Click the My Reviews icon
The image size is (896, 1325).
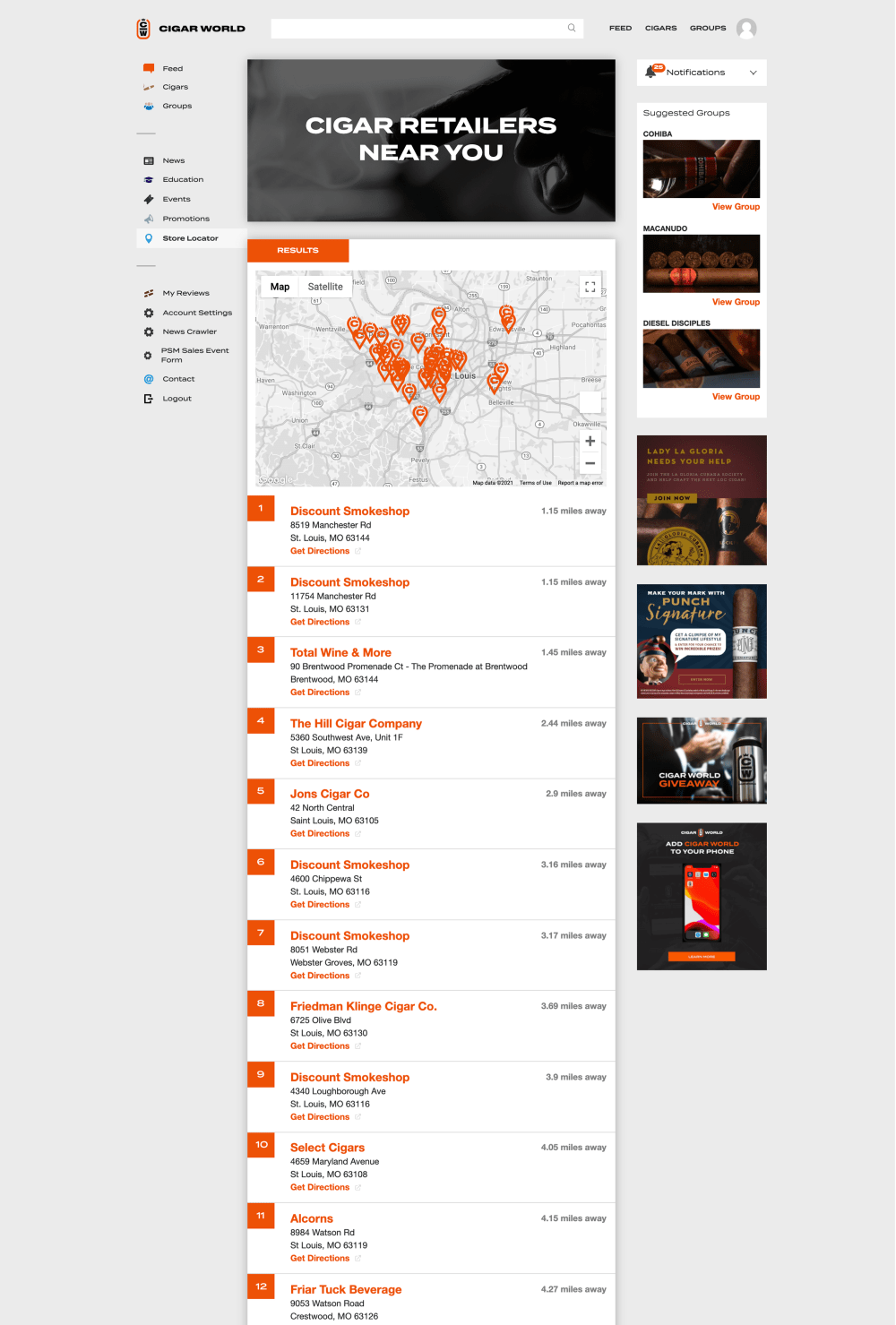click(149, 293)
